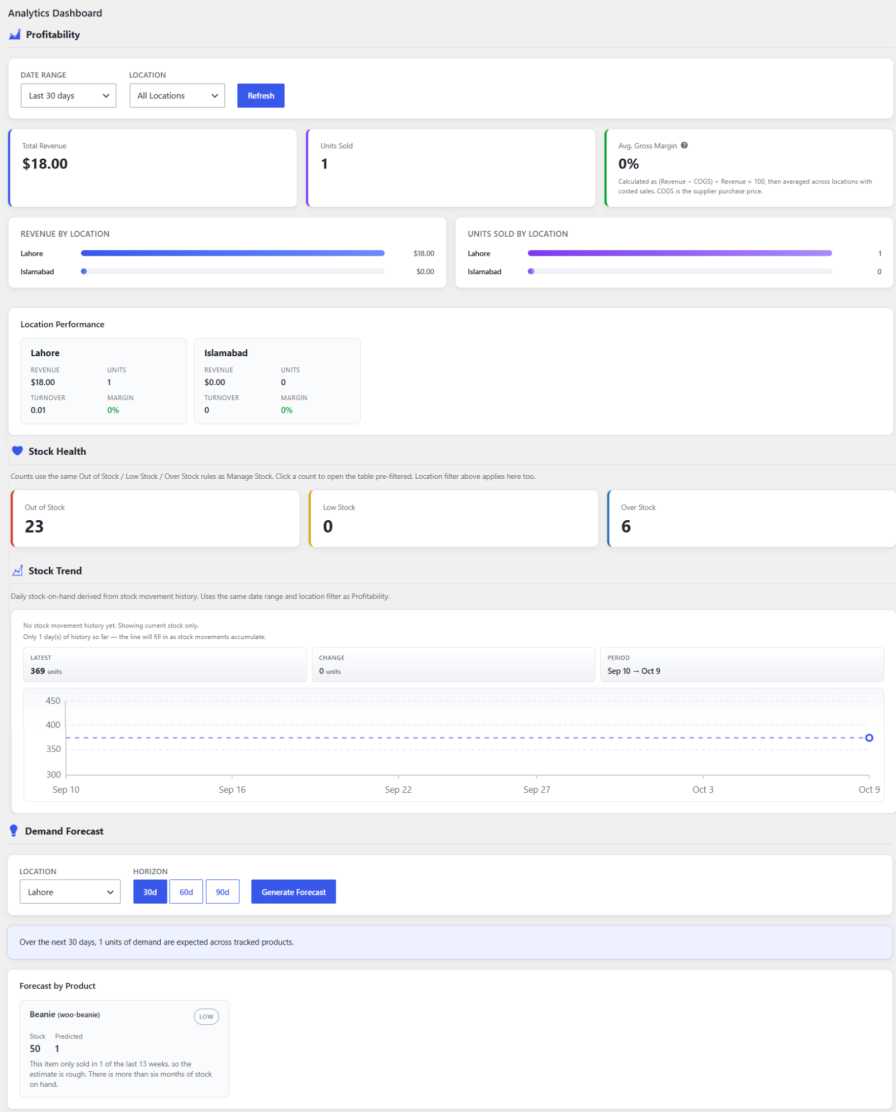The image size is (896, 1112).
Task: Click the Units Sold by Location heading
Action: point(518,234)
